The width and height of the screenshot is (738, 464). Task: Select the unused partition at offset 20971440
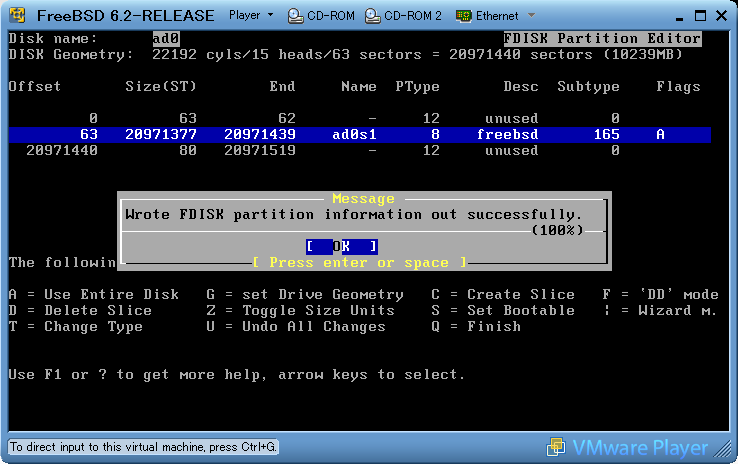[360, 151]
